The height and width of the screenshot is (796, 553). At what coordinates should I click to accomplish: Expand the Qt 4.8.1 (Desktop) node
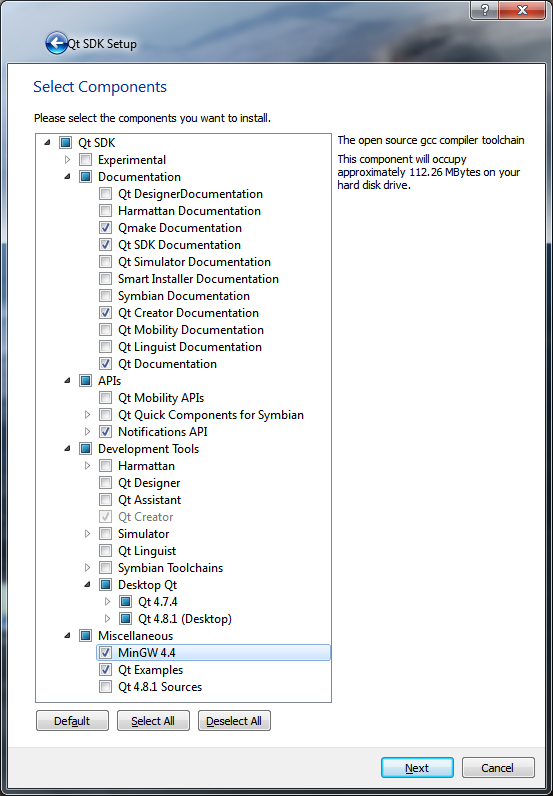107,619
